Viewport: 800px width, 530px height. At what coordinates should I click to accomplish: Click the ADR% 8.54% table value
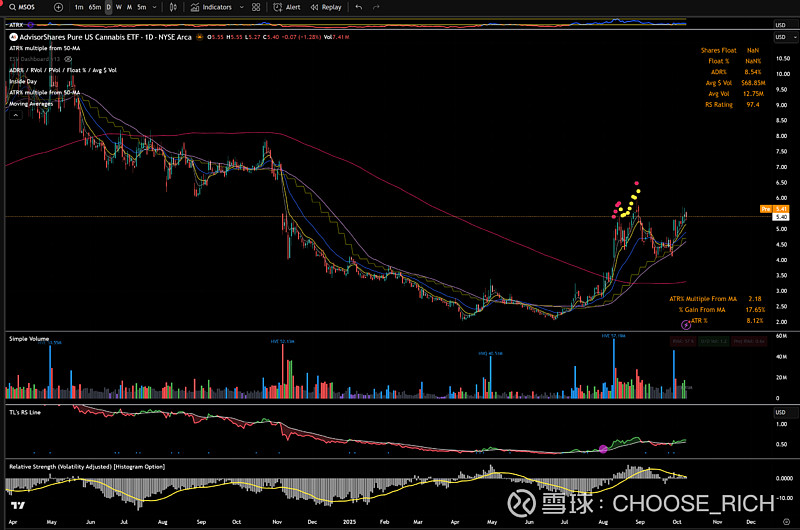pos(753,72)
